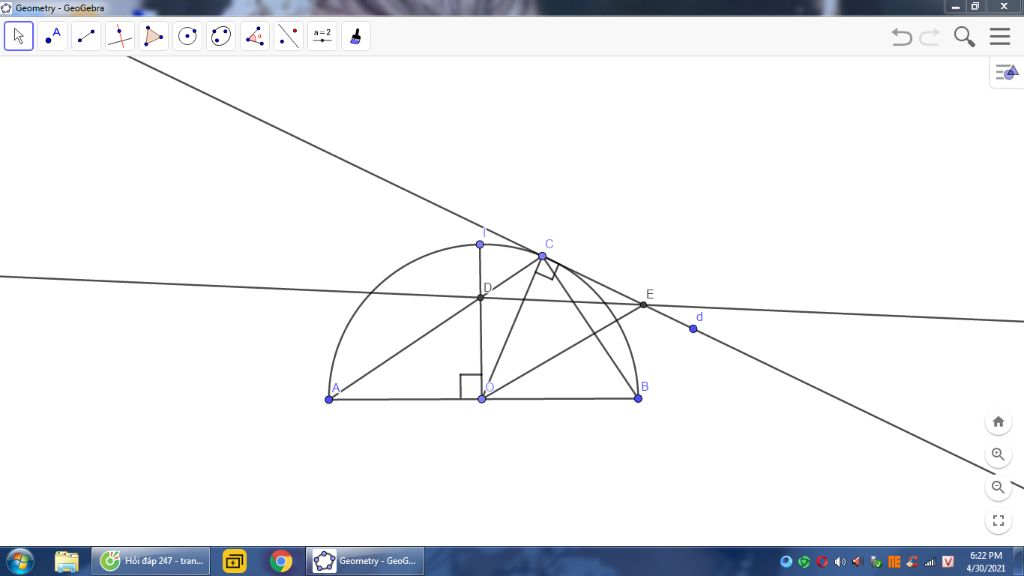
Task: Click the red speaker tray icon
Action: [858, 562]
